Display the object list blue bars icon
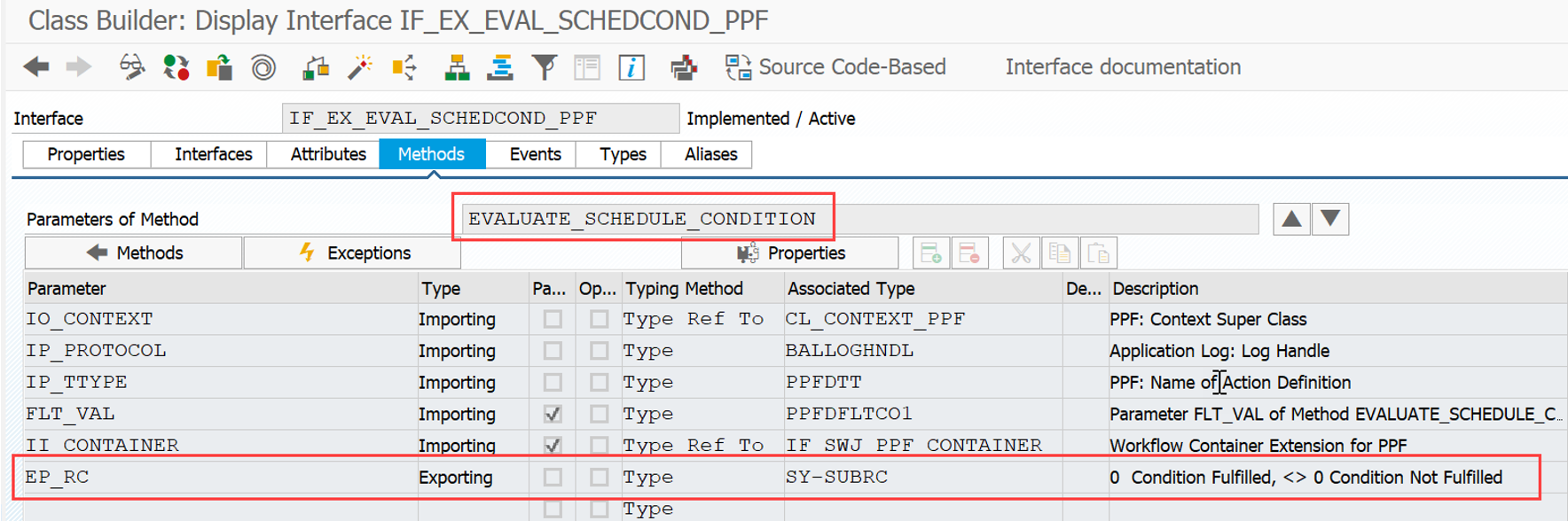Screen dimensions: 1568x521 click(x=500, y=67)
